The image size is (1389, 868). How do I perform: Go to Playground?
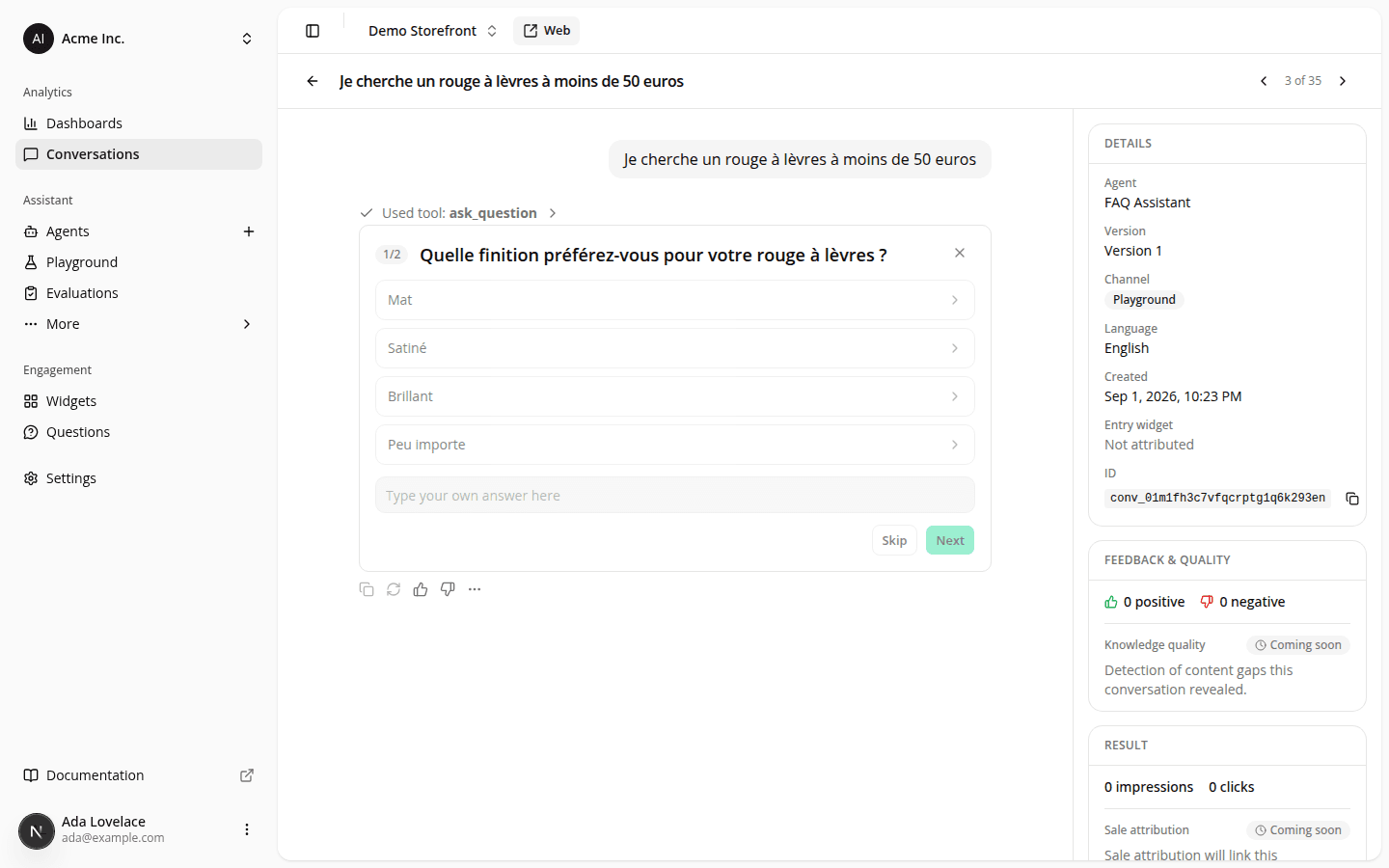pos(139,262)
